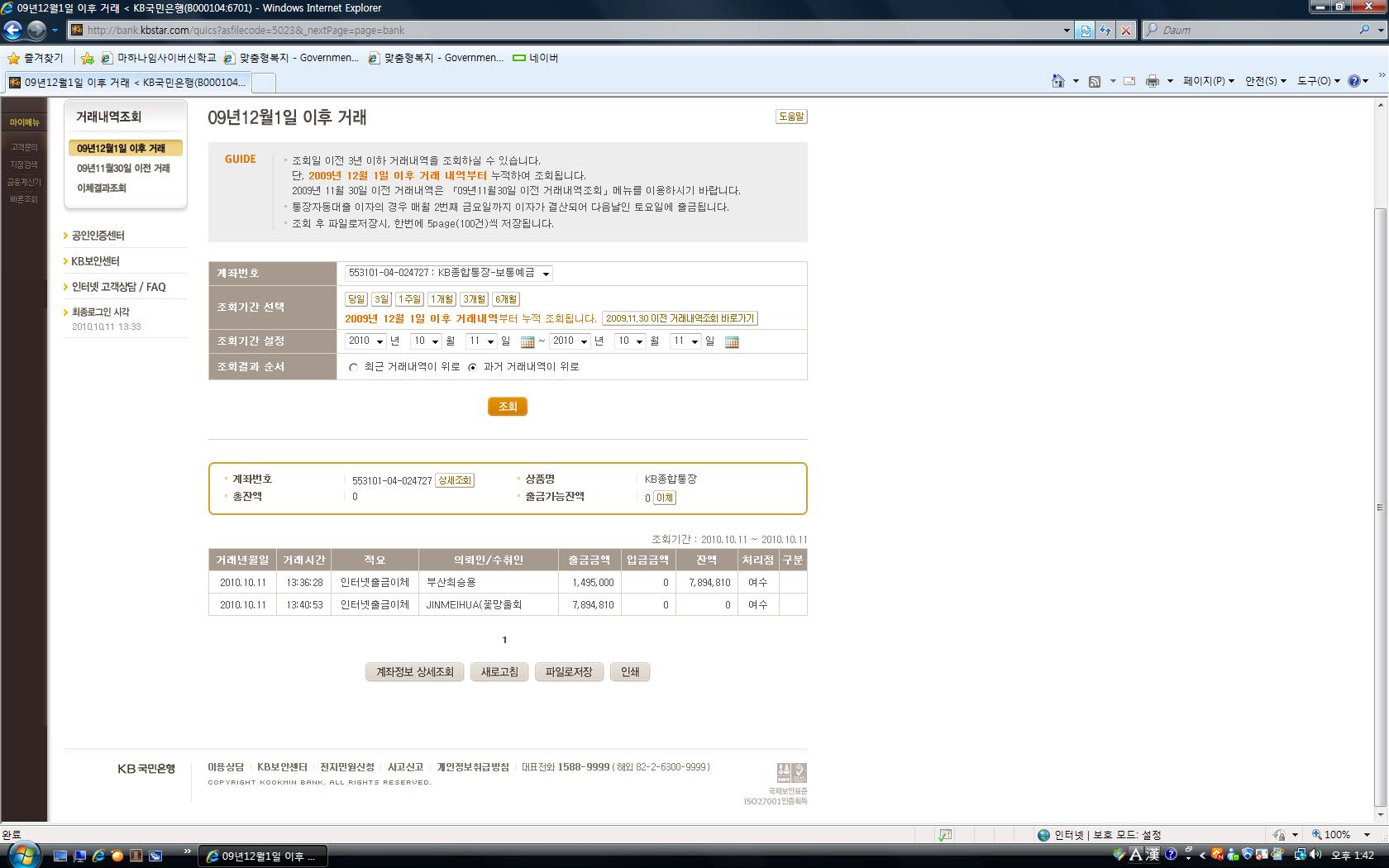The image size is (1389, 868).
Task: Open the 페이지(P) menu
Action: pos(1208,81)
